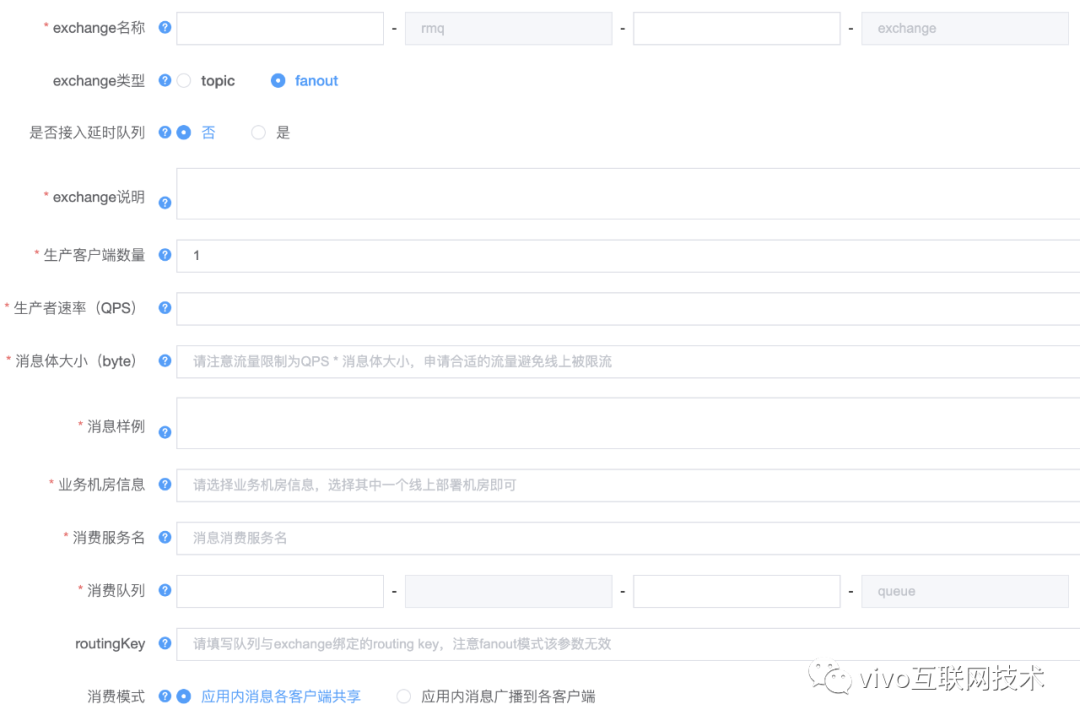Click help icon next to 生产客户端数量

click(x=165, y=255)
